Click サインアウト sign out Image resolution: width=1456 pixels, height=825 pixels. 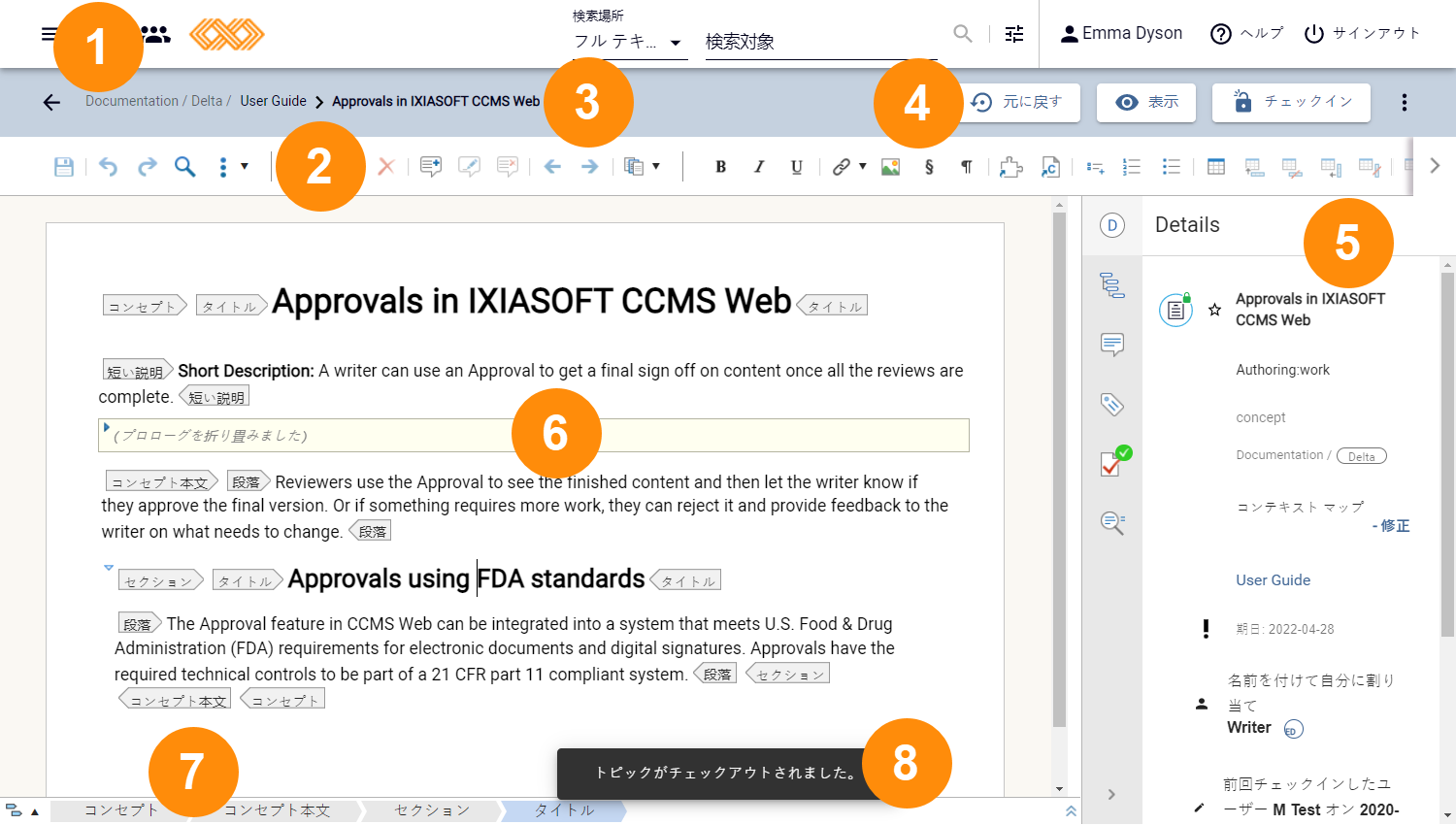click(1362, 33)
